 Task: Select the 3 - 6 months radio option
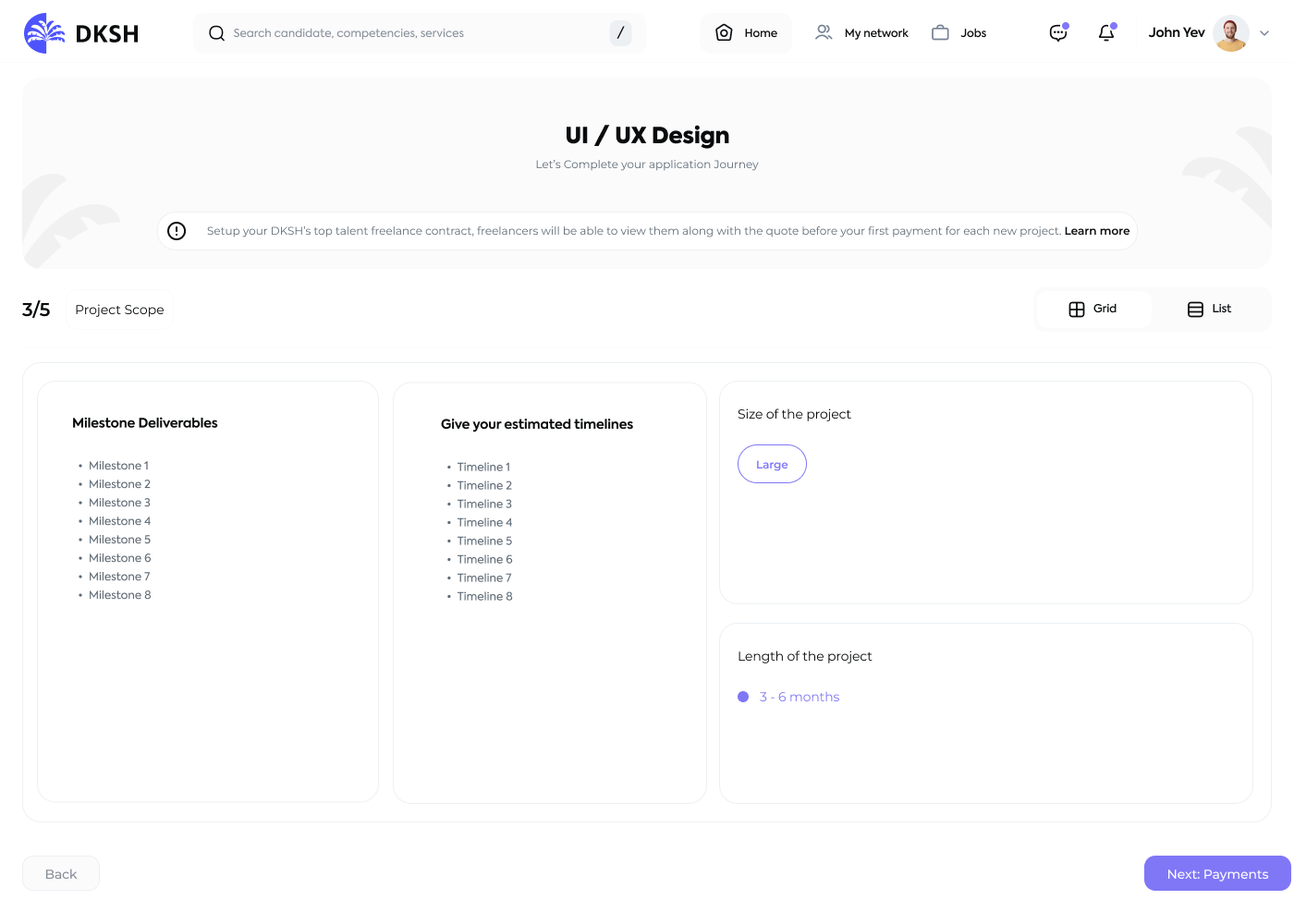[x=788, y=697]
